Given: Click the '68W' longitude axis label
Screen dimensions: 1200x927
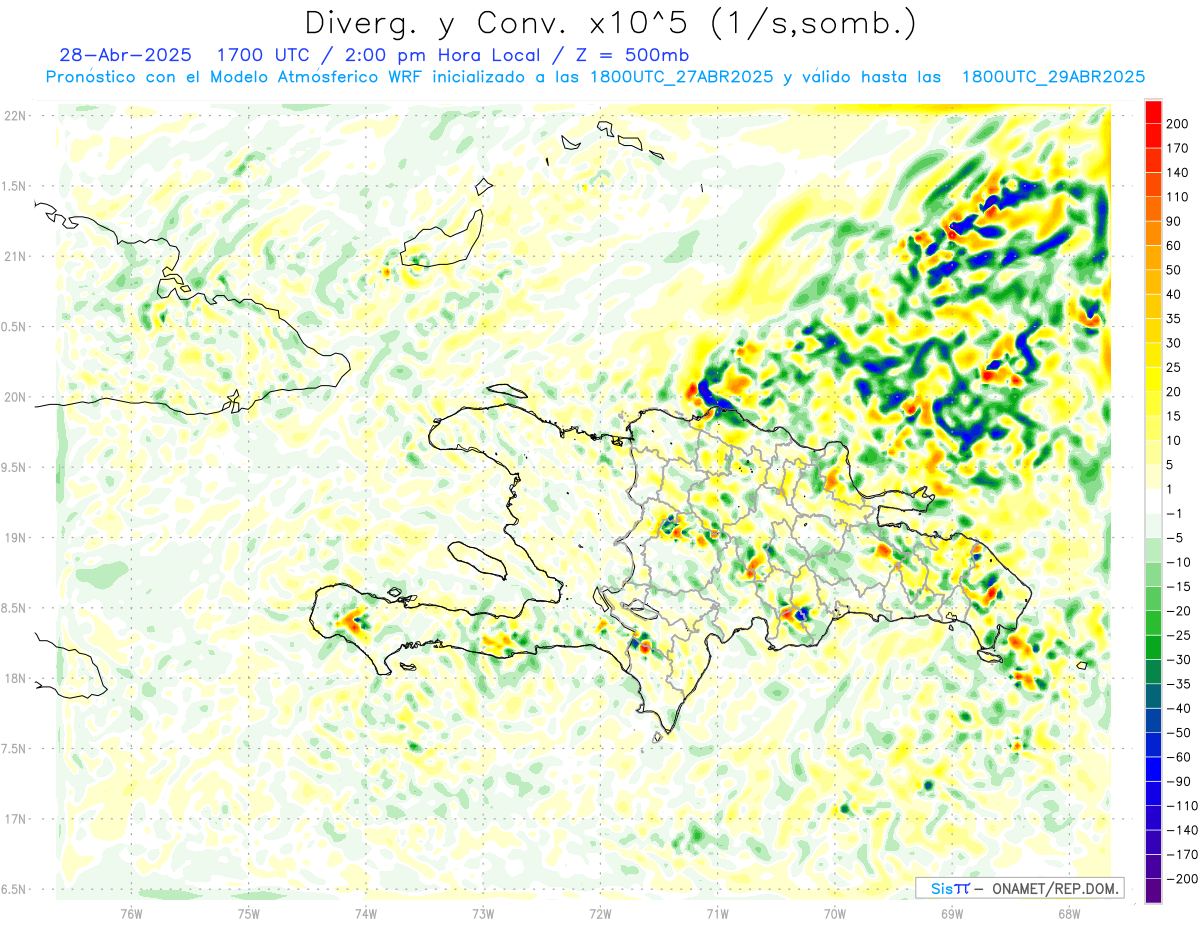Looking at the screenshot, I should pos(1068,913).
